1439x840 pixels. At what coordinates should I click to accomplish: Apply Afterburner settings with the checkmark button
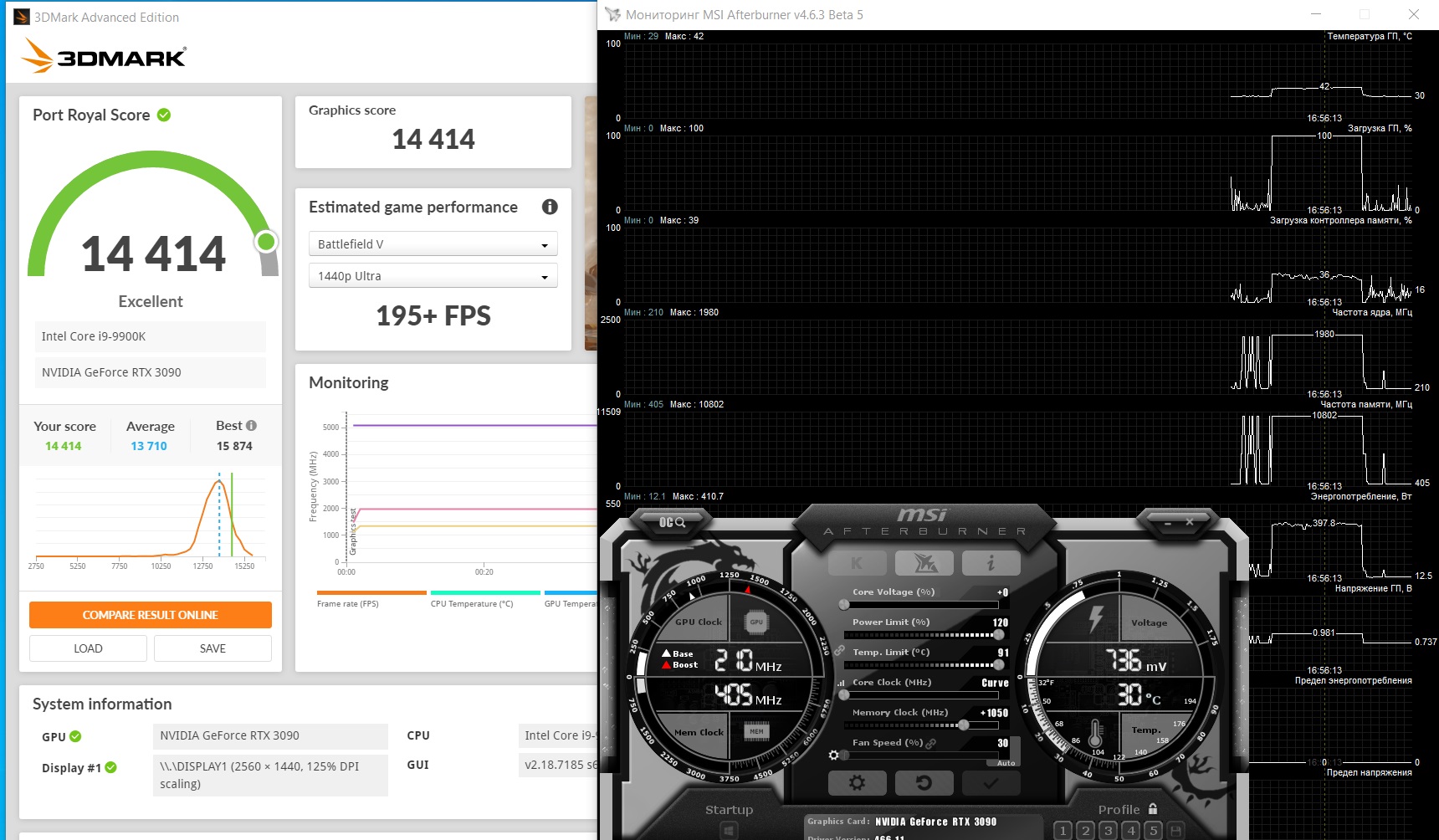click(991, 783)
